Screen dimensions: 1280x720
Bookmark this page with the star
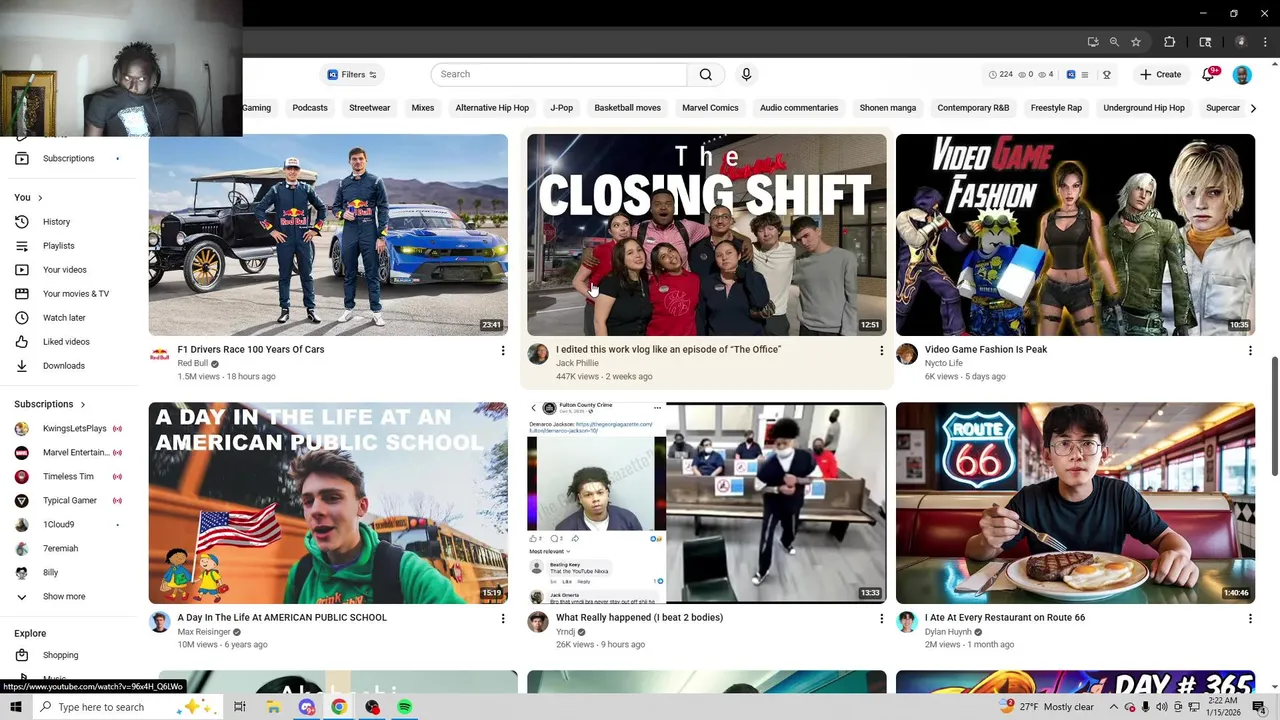click(x=1136, y=42)
